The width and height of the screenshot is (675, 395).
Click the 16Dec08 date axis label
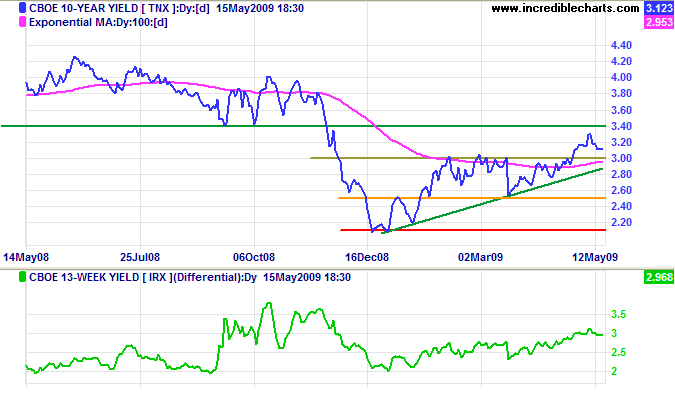[x=367, y=257]
